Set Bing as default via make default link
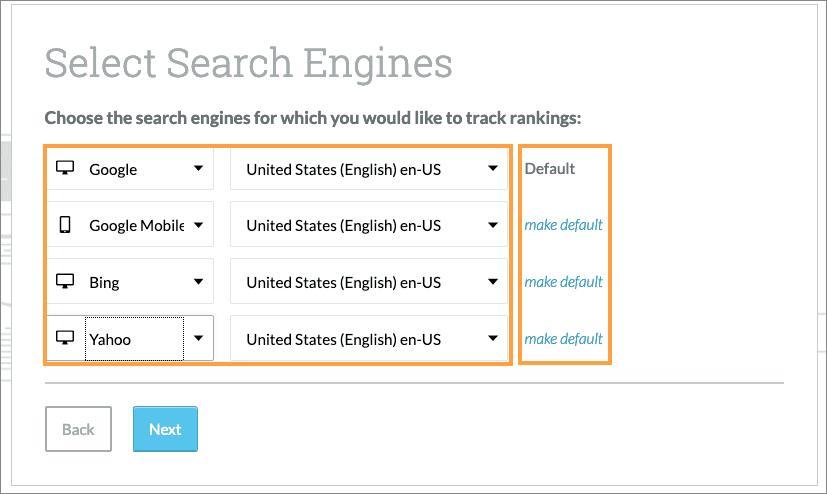The image size is (827, 494). tap(563, 282)
